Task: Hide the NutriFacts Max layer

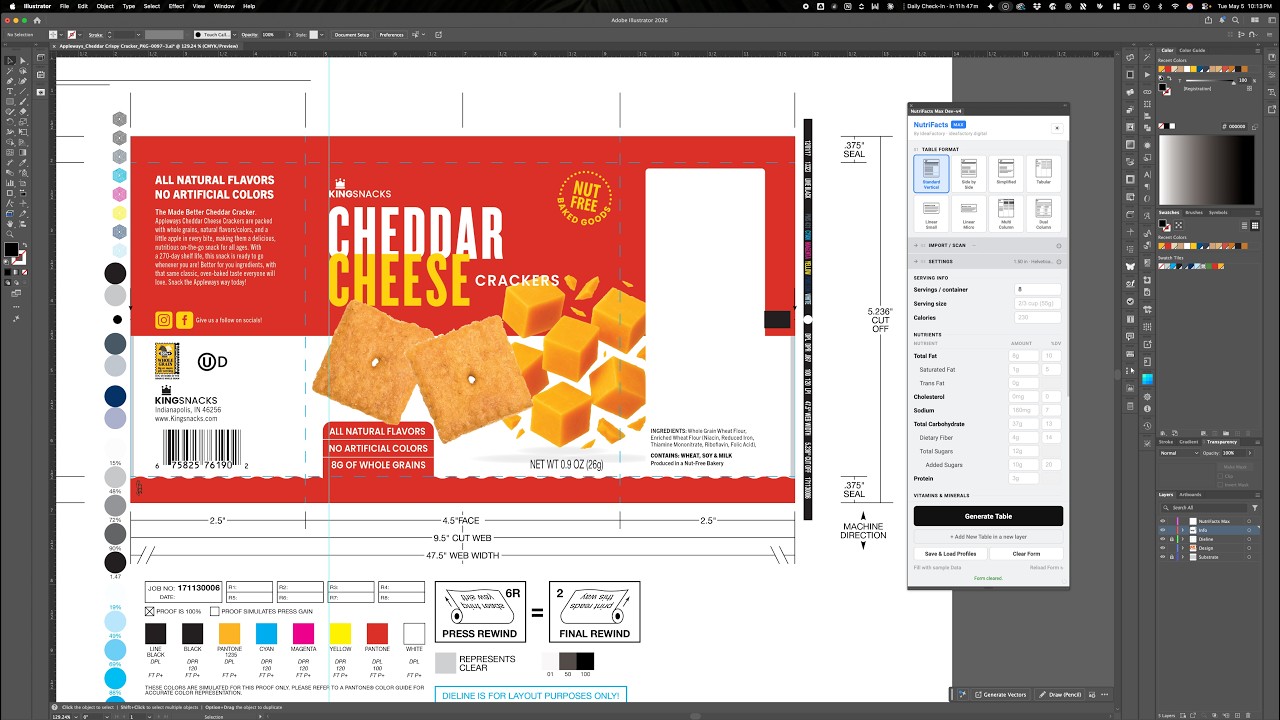Action: 1162,521
